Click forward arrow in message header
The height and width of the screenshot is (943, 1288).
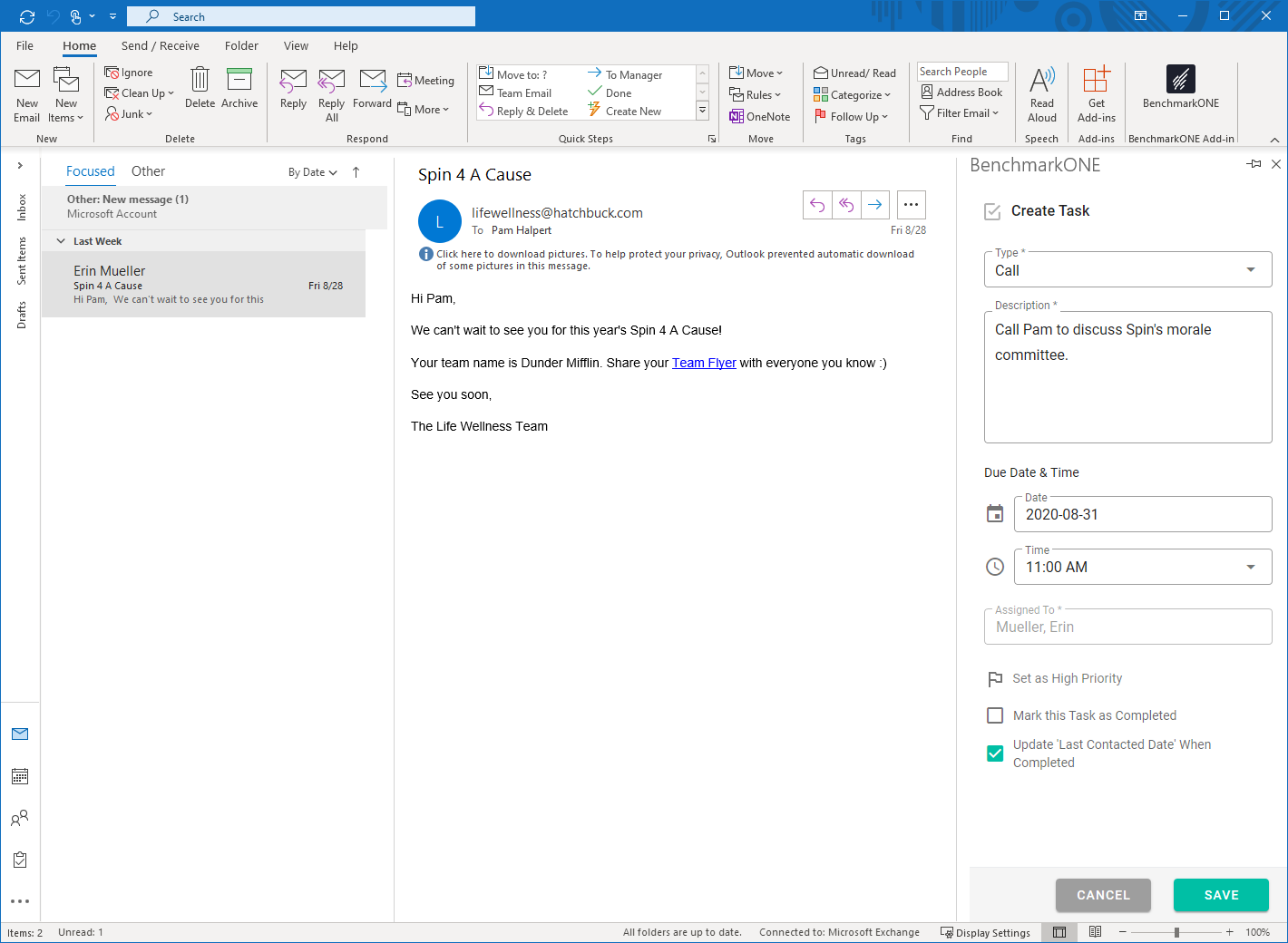pyautogui.click(x=875, y=205)
